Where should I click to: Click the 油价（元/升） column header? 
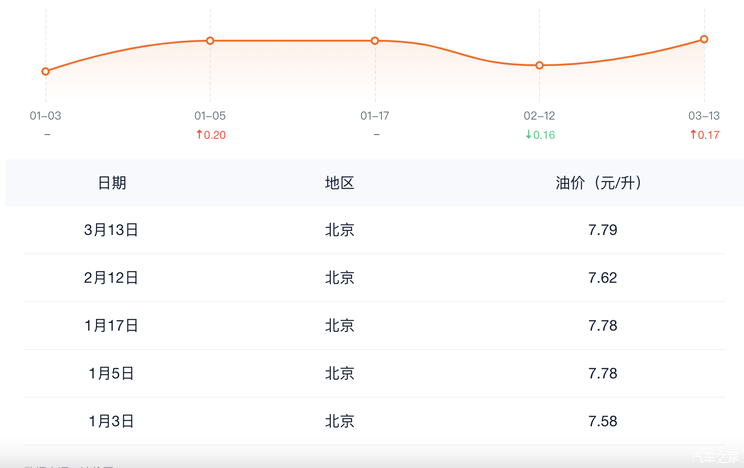(x=599, y=183)
